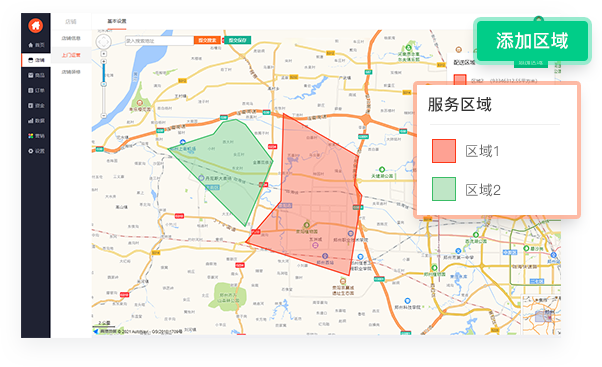Screen dimensions: 602x367
Task: Open 数据 data section with bar chart icon
Action: pyautogui.click(x=36, y=121)
